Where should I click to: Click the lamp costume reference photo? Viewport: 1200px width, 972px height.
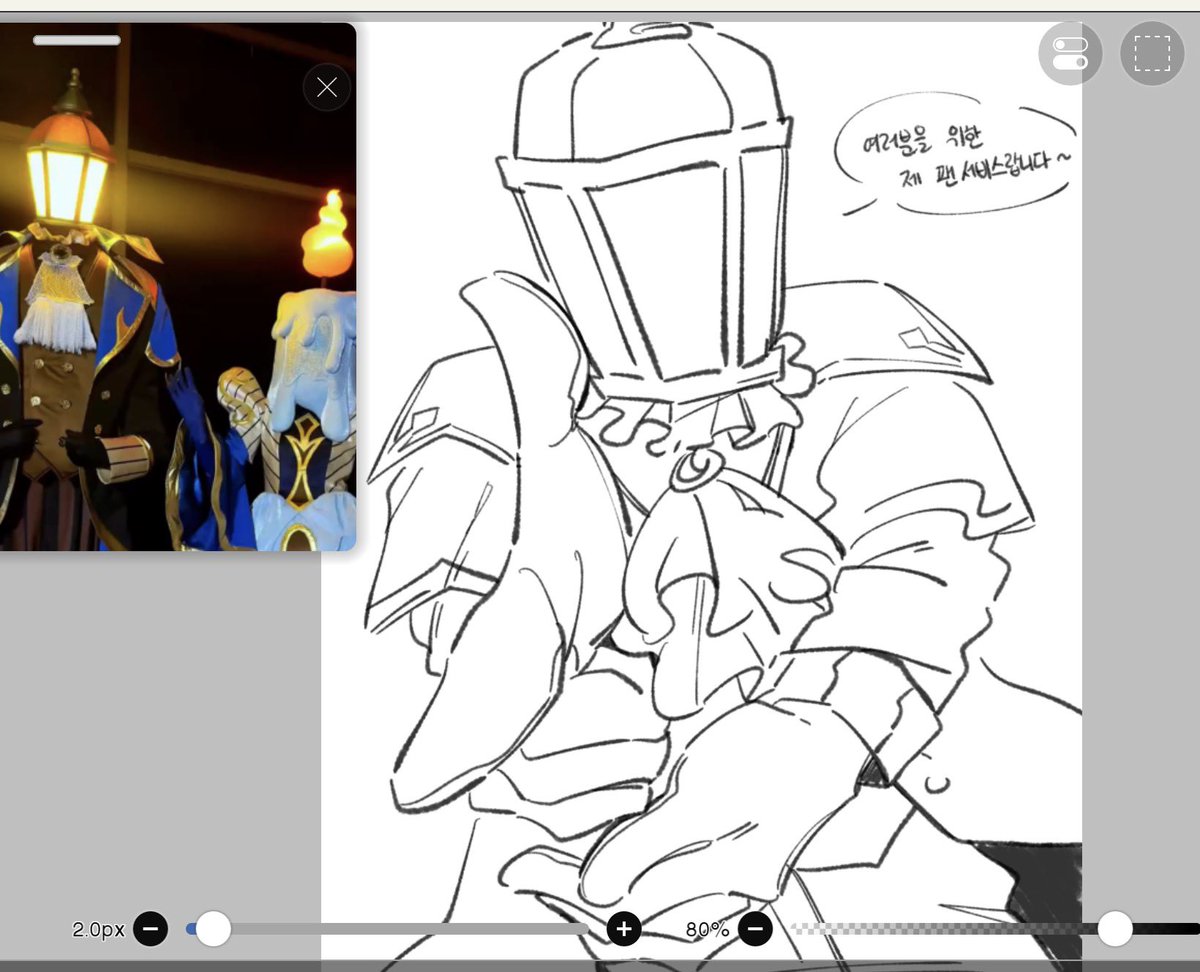(178, 287)
